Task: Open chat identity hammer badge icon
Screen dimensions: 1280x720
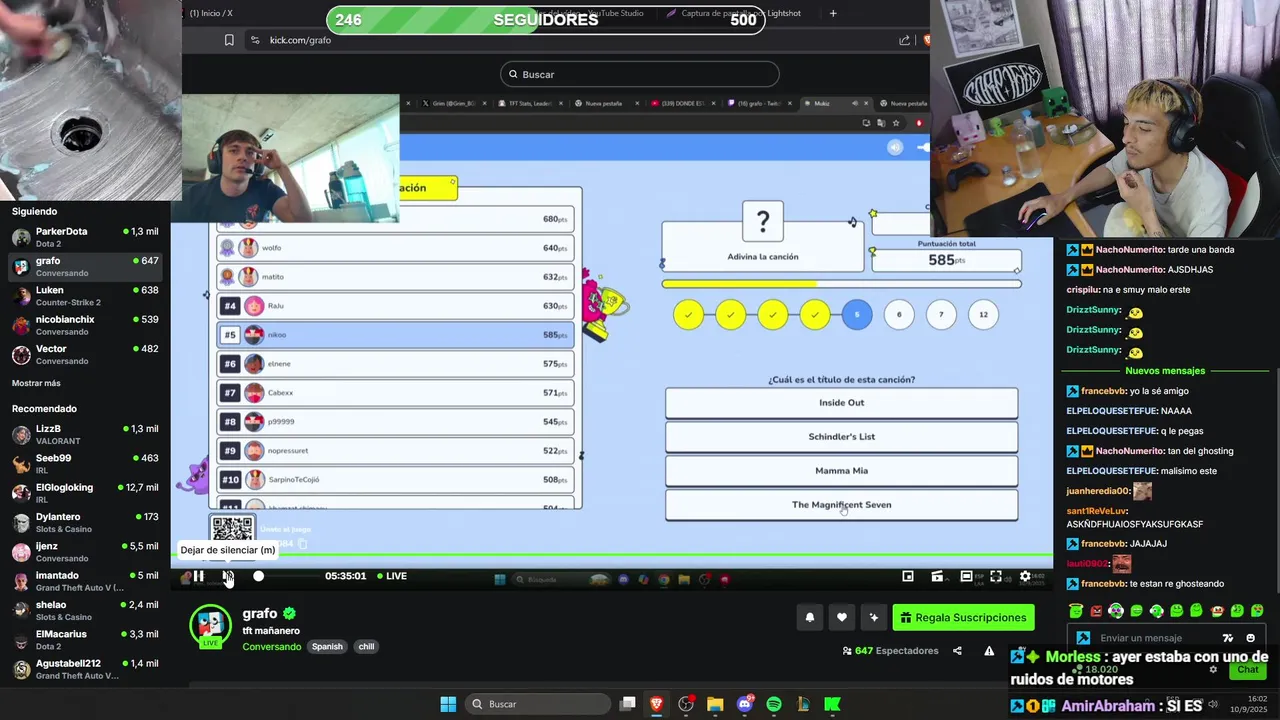Action: click(x=1083, y=638)
